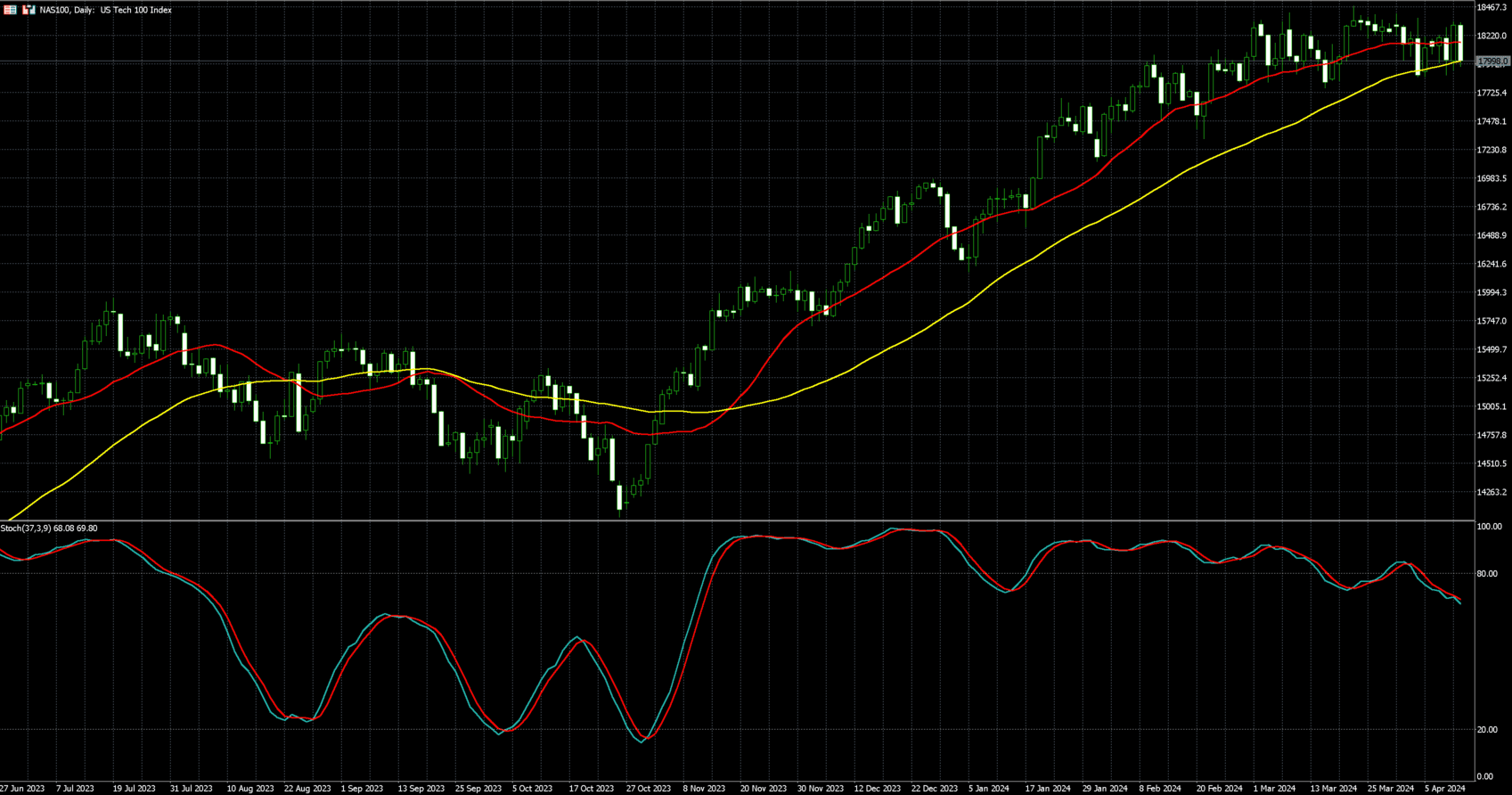
Task: Click the 22 Dec 2023 date label
Action: 935,789
